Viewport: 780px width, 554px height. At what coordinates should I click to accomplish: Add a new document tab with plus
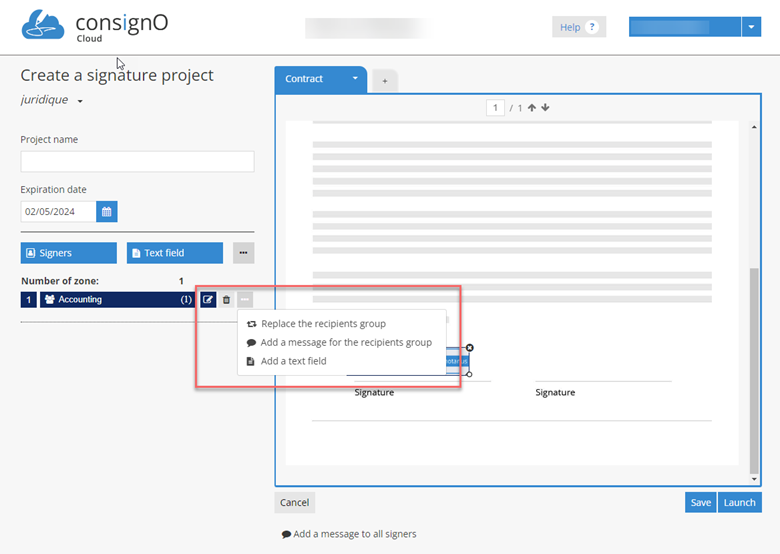click(385, 81)
